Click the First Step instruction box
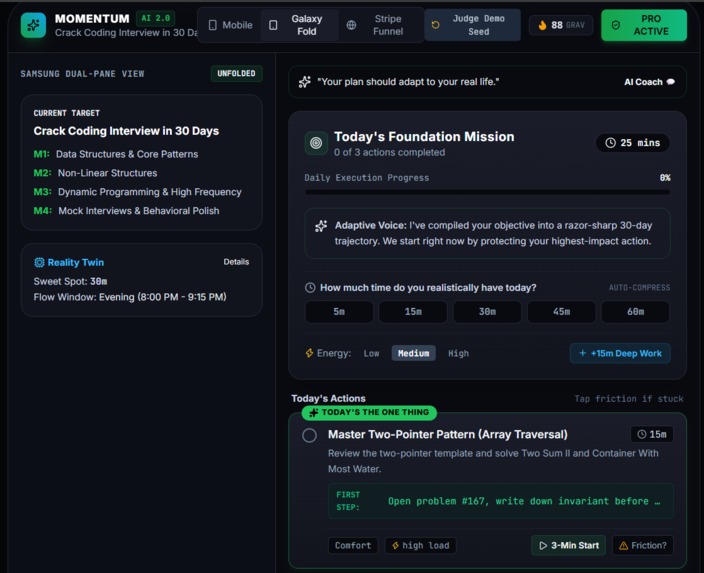Image resolution: width=704 pixels, height=573 pixels. click(x=501, y=501)
